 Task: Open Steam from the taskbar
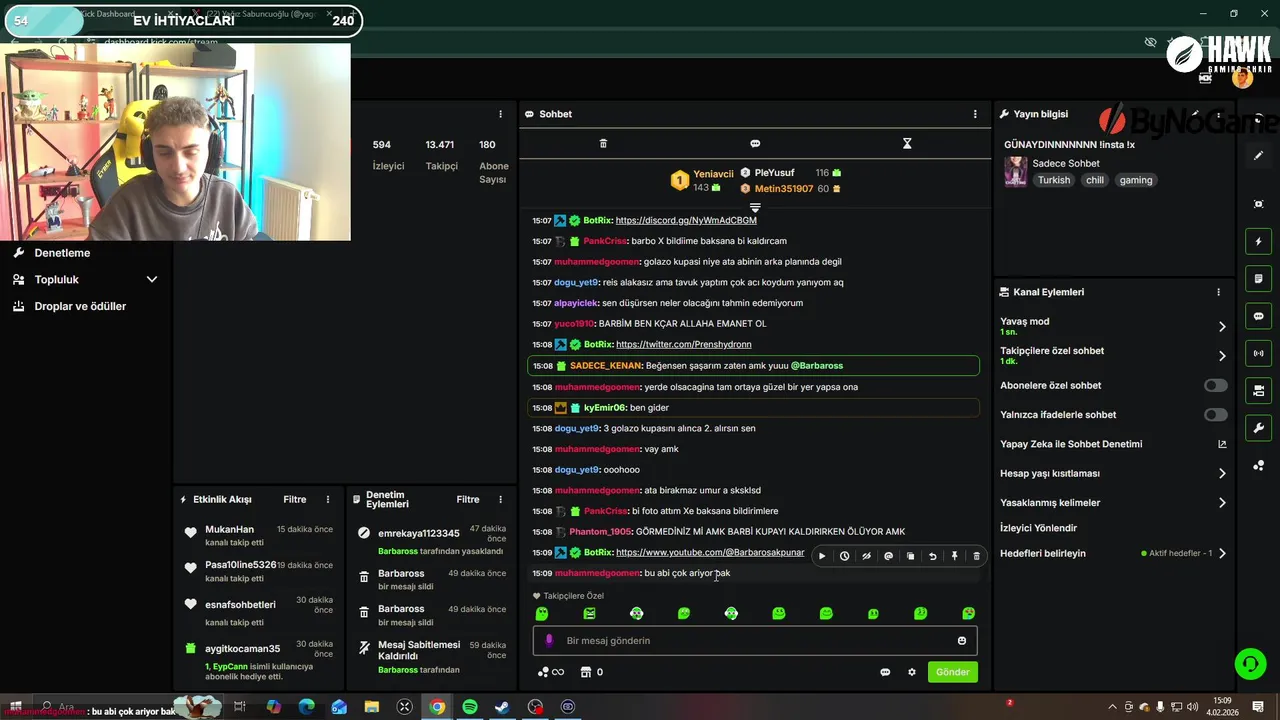click(502, 707)
